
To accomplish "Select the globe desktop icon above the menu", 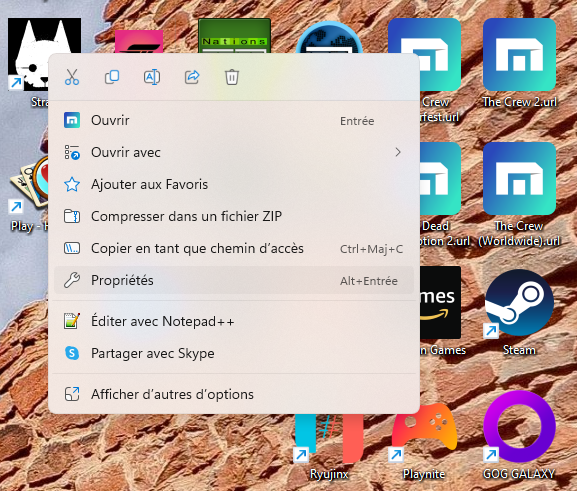I will (x=329, y=38).
